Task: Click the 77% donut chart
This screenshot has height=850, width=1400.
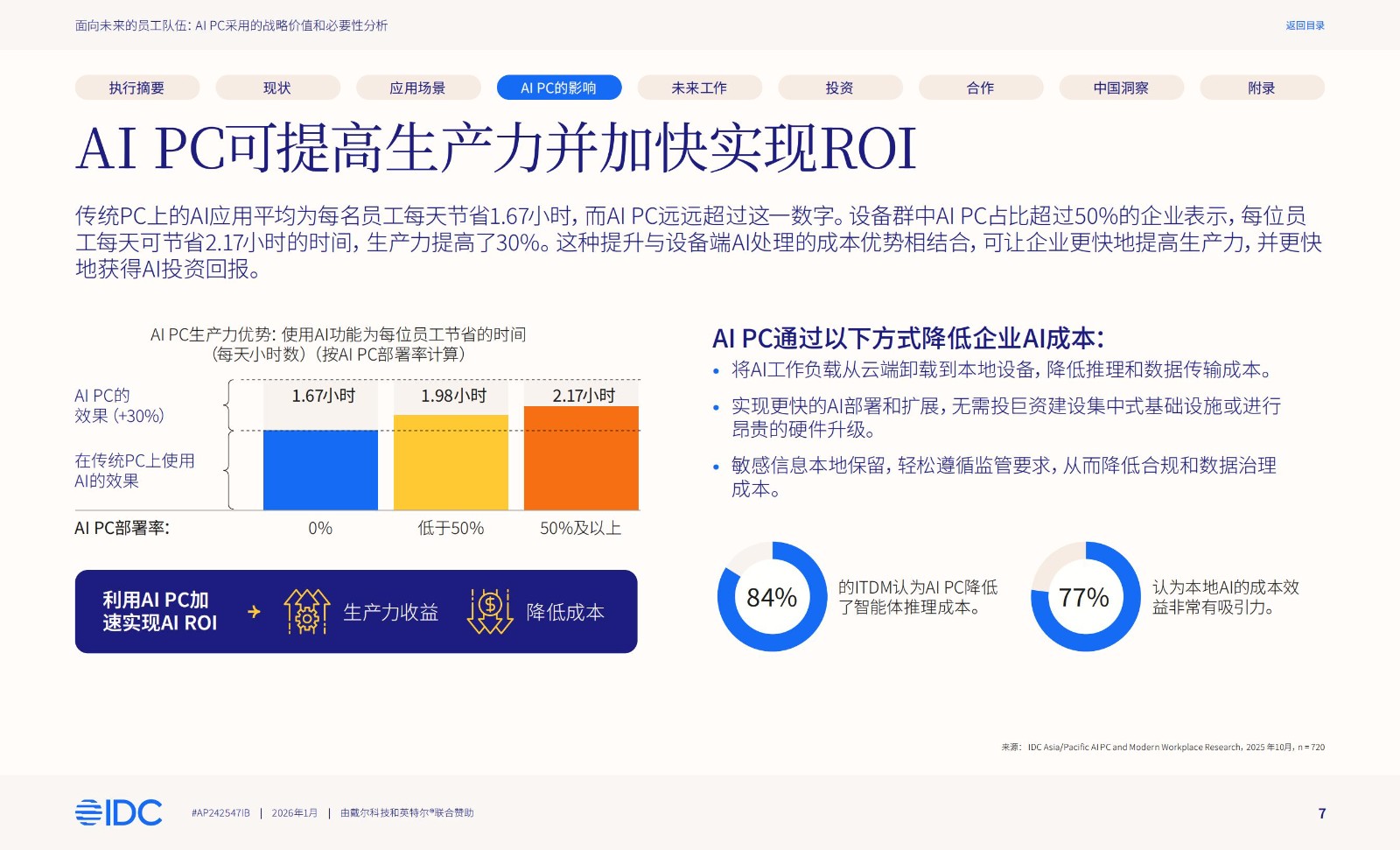Action: pos(1084,597)
